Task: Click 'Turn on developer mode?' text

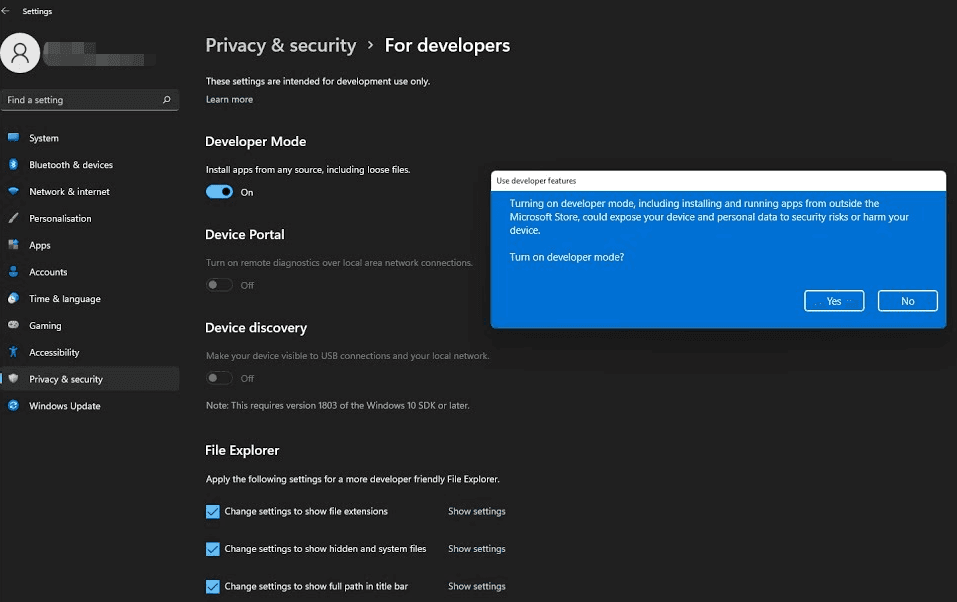Action: [567, 257]
